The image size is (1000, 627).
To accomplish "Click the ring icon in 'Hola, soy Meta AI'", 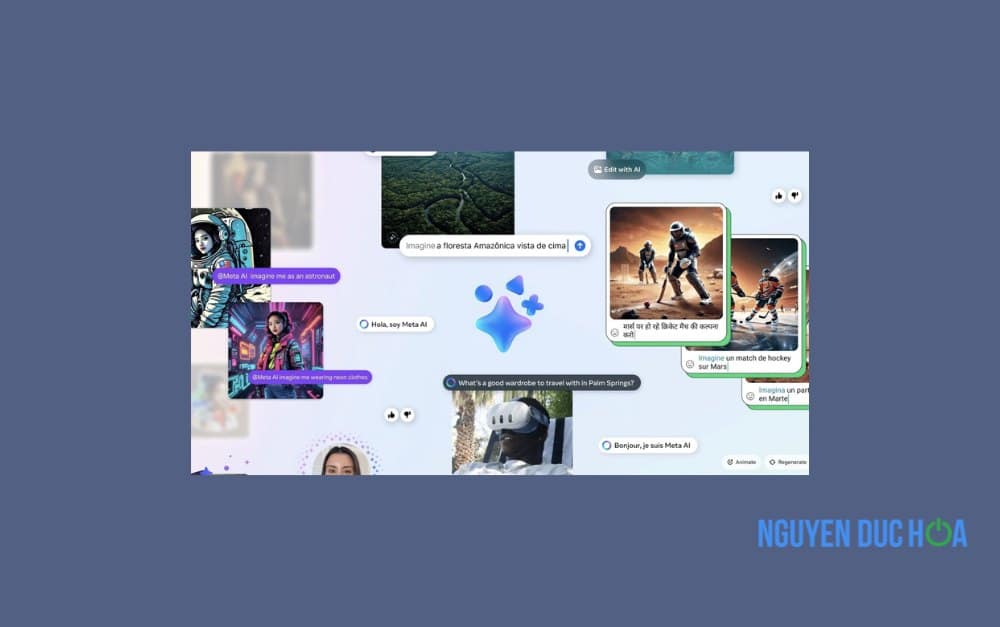I will [x=364, y=324].
